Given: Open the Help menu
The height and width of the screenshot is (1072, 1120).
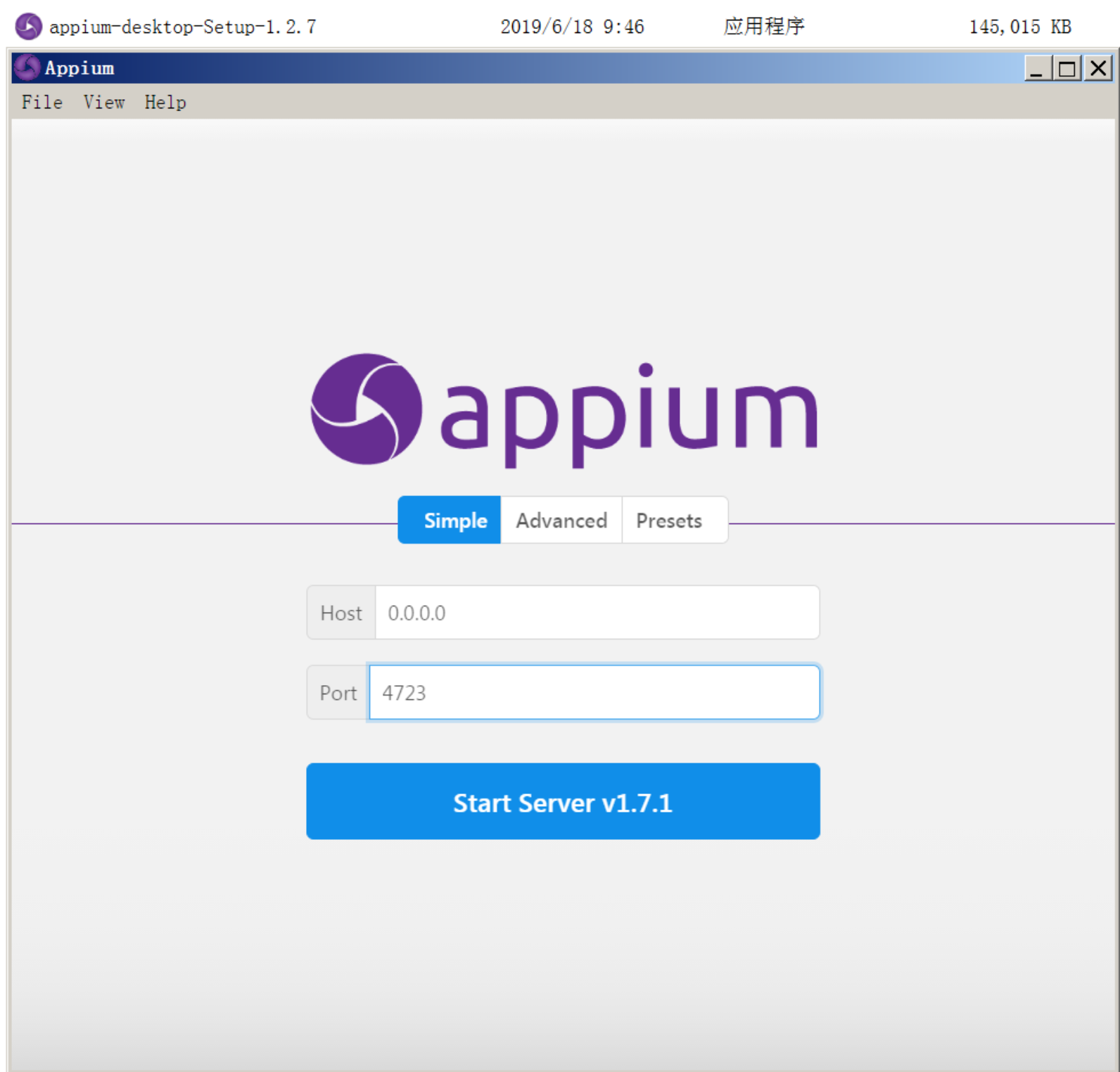Looking at the screenshot, I should (x=165, y=102).
